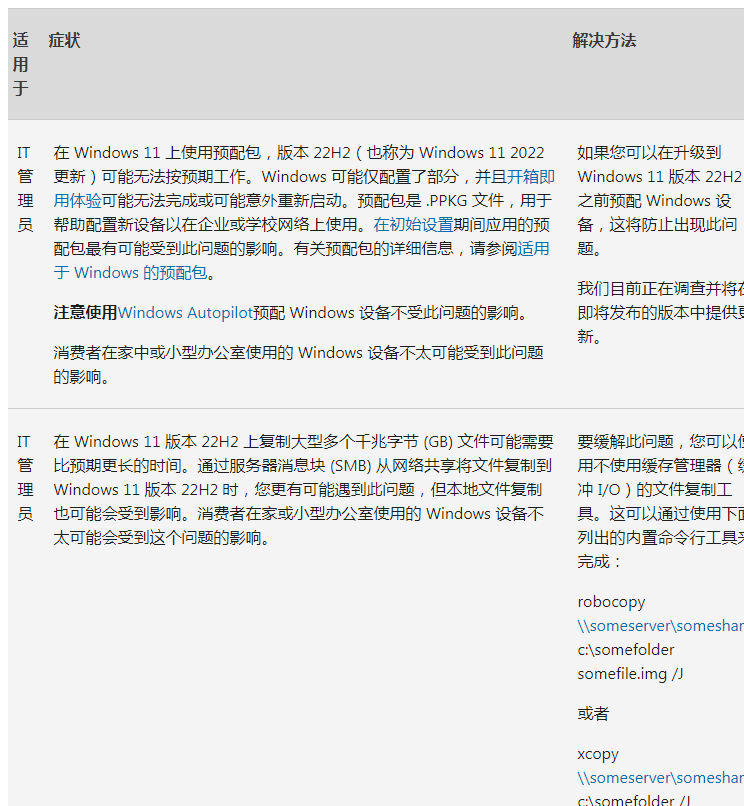Screen dimensions: 744x806
Task: Open the Windows Autopilot link
Action: click(185, 313)
